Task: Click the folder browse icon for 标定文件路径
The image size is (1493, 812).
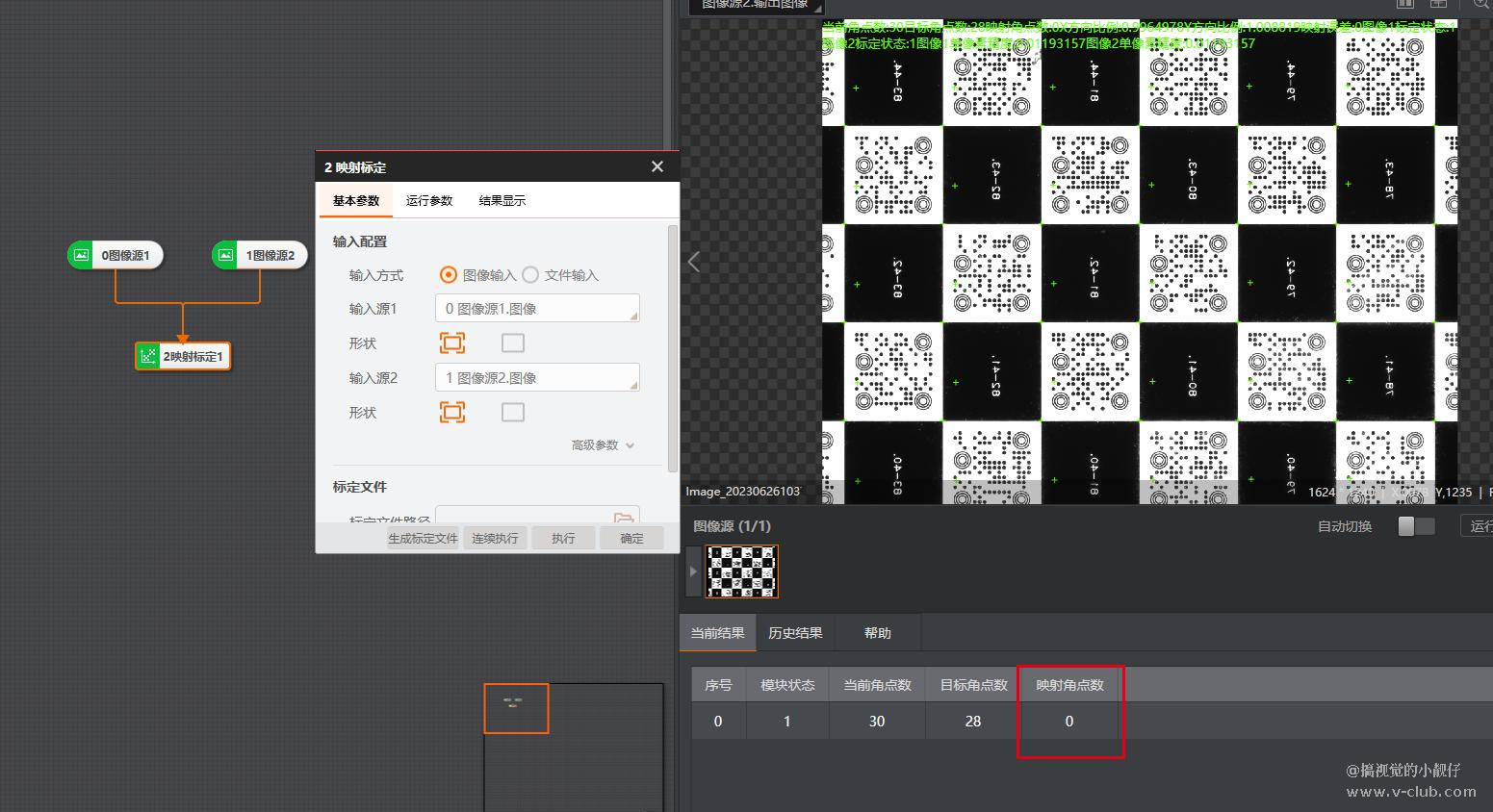Action: click(624, 518)
